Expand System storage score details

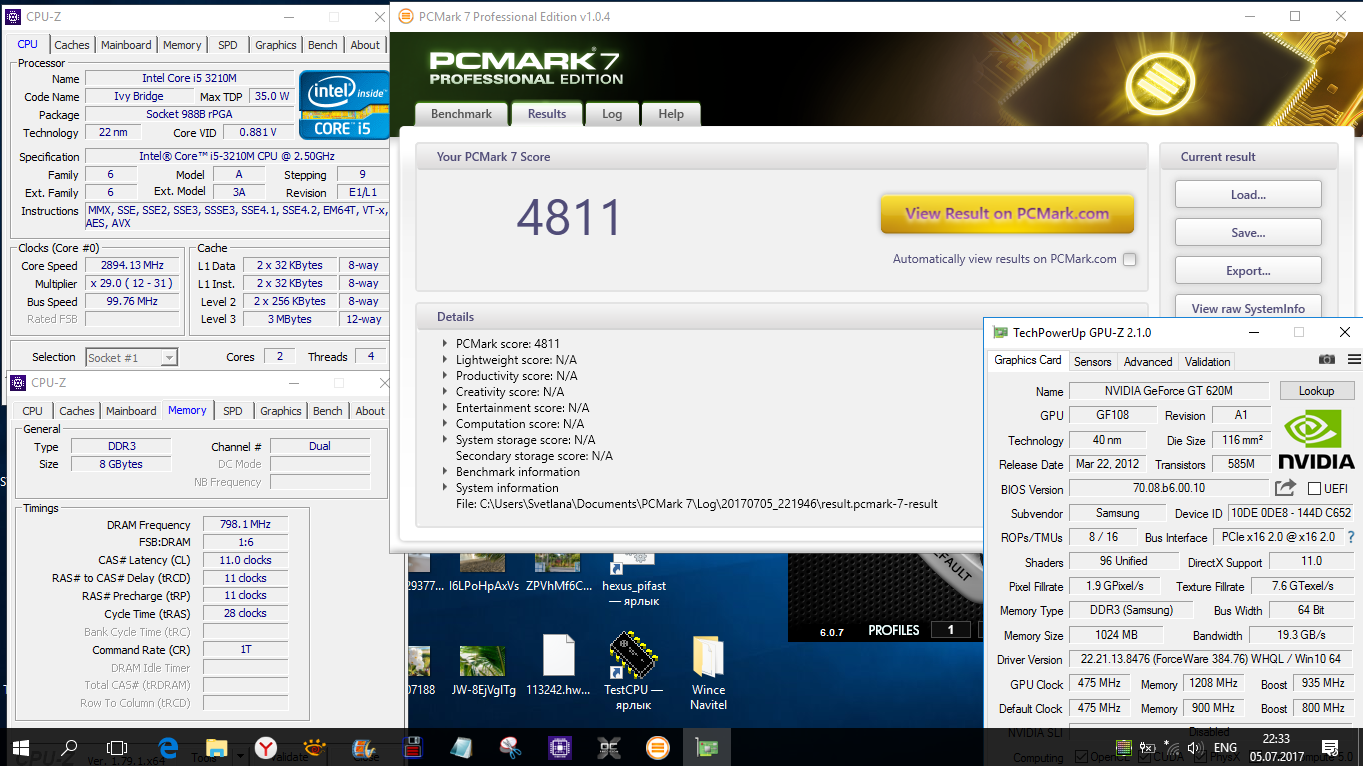[x=445, y=439]
